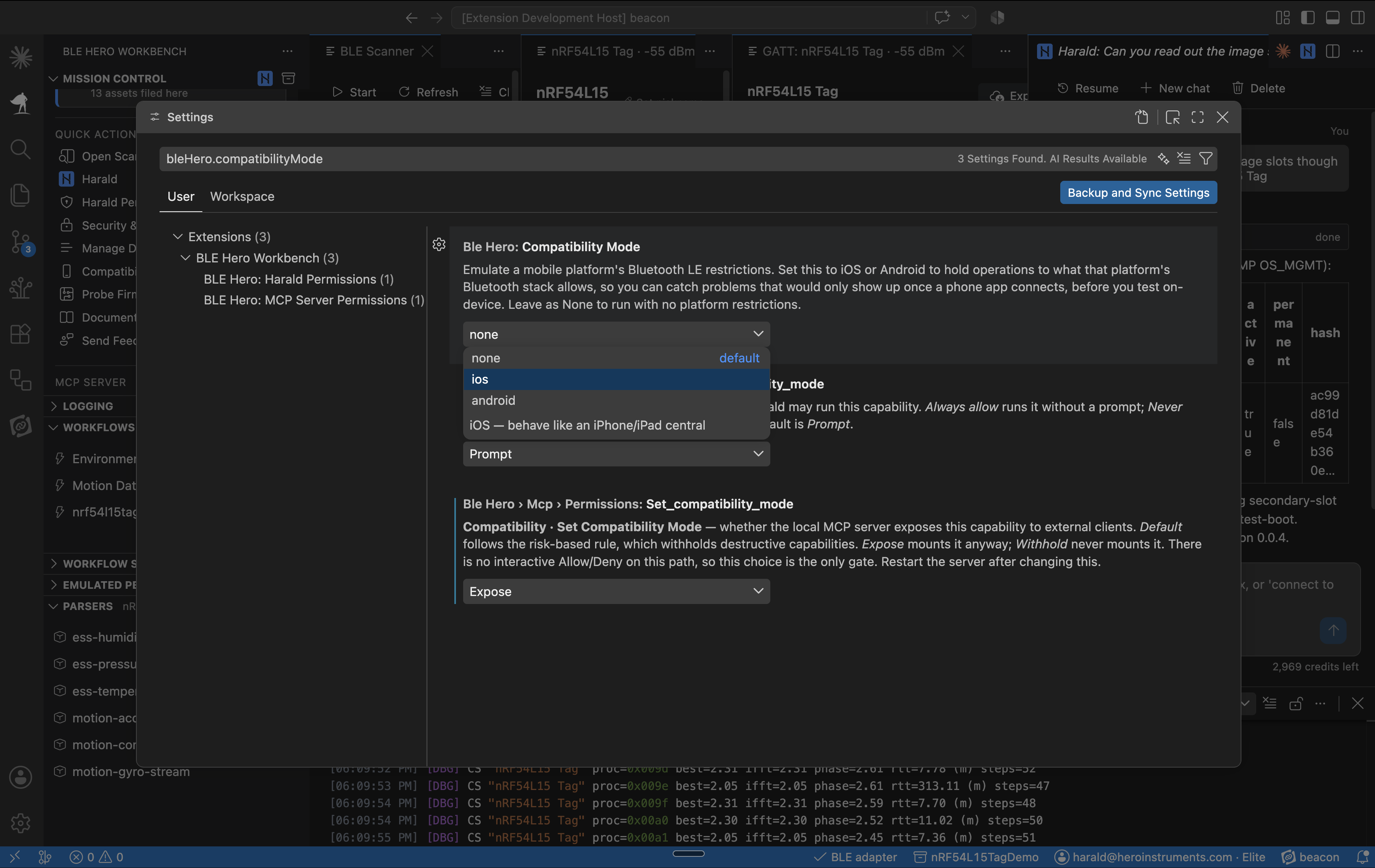Click customize layout icon in title bar
Image resolution: width=1375 pixels, height=868 pixels.
pos(1283,18)
